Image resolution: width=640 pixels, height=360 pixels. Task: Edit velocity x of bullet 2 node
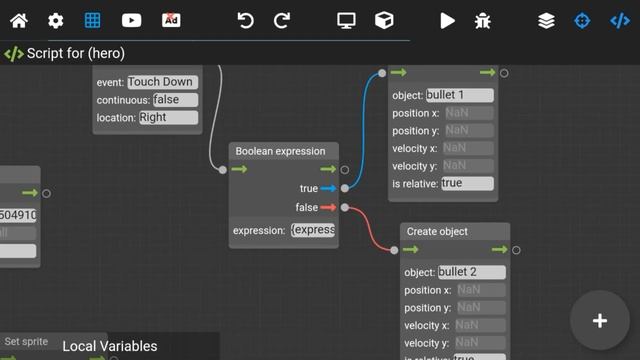coord(480,325)
